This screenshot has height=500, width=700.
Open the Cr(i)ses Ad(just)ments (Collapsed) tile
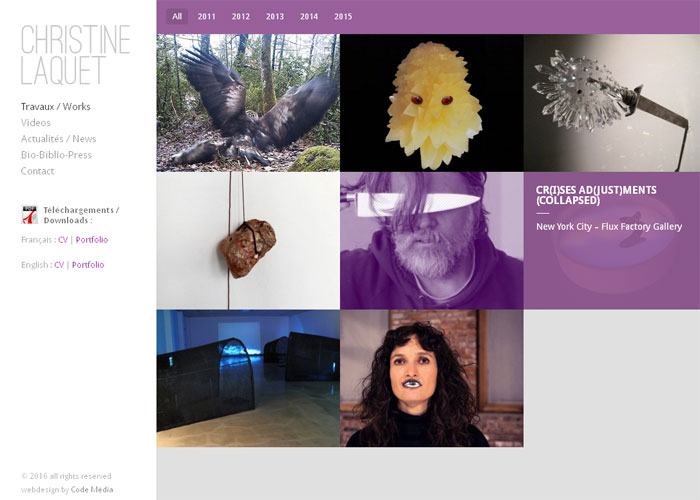point(612,241)
